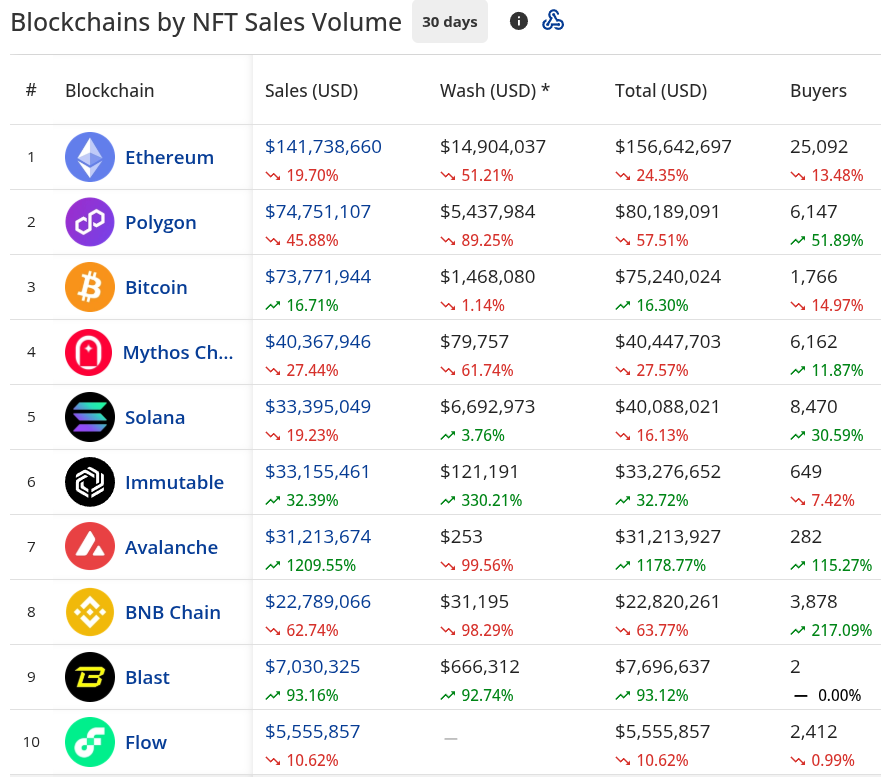Open the Solana blockchain link
Screen dimensions: 881x777
[x=155, y=417]
